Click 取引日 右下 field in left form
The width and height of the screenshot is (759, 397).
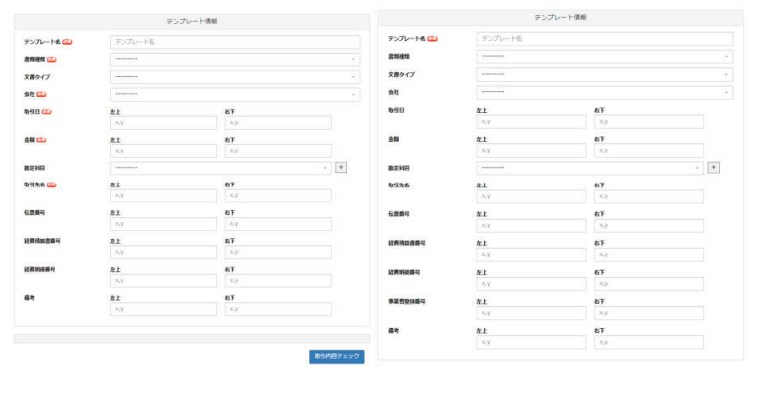point(278,123)
